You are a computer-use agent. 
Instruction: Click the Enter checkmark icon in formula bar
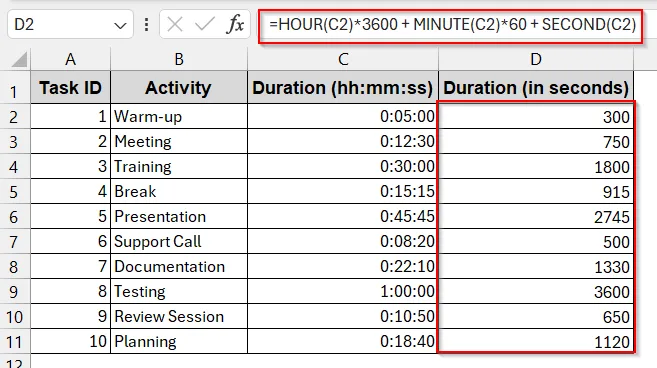click(204, 24)
